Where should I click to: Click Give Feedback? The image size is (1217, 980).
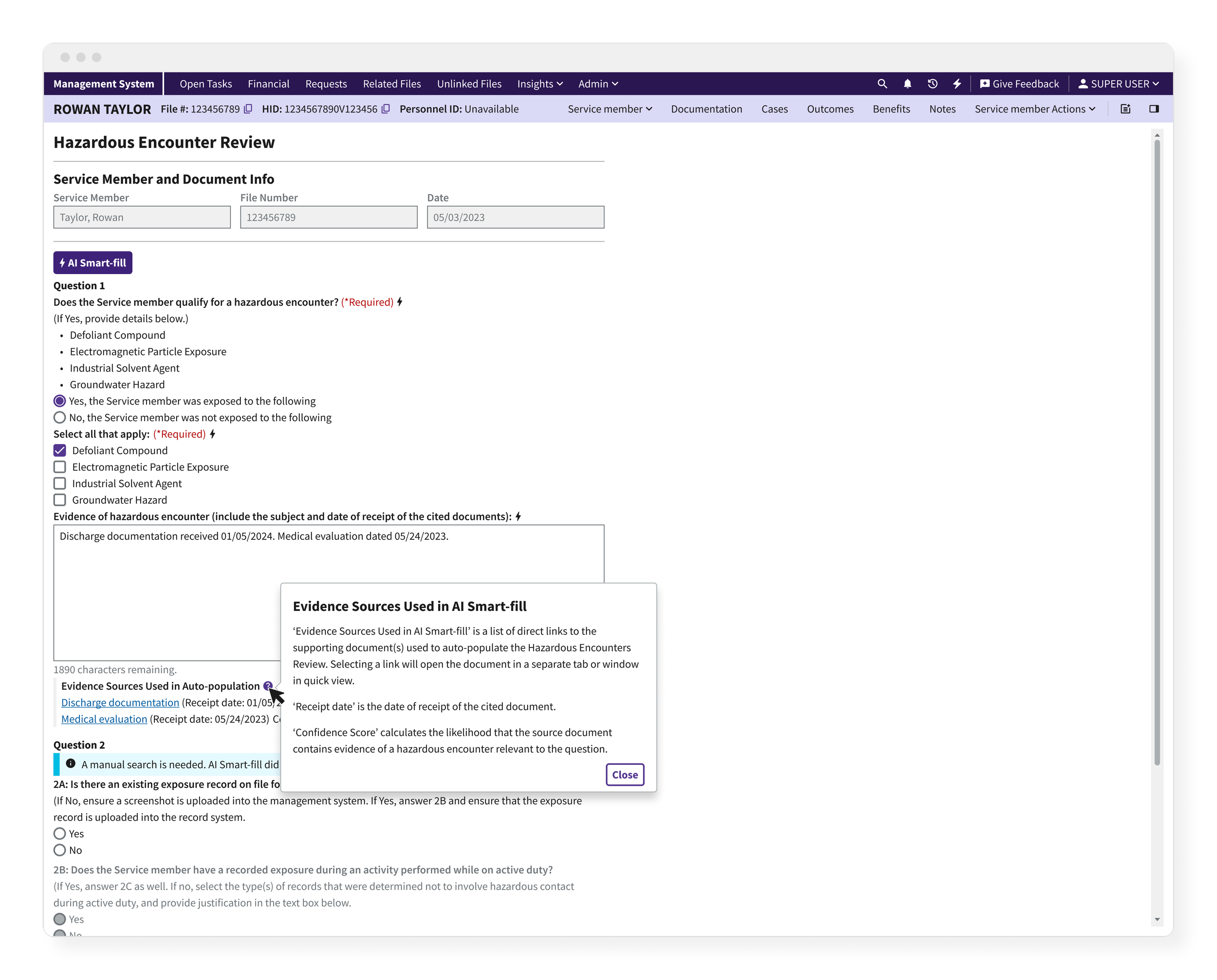click(x=1019, y=84)
